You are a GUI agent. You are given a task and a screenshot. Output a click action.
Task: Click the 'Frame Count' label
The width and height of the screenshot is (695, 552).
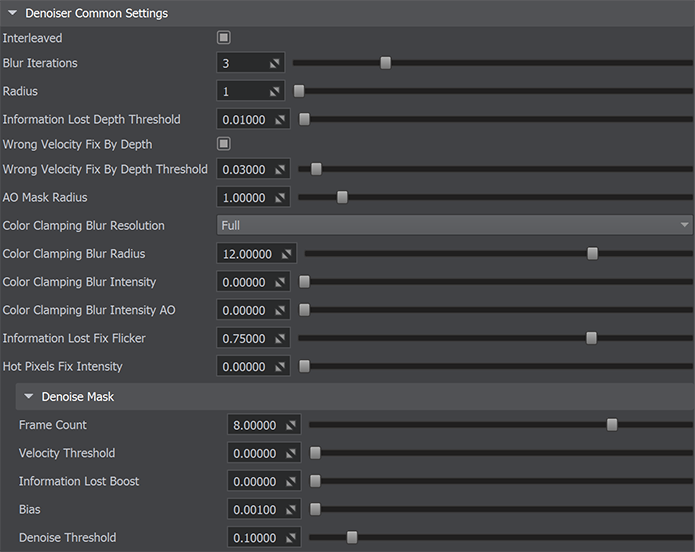point(53,425)
